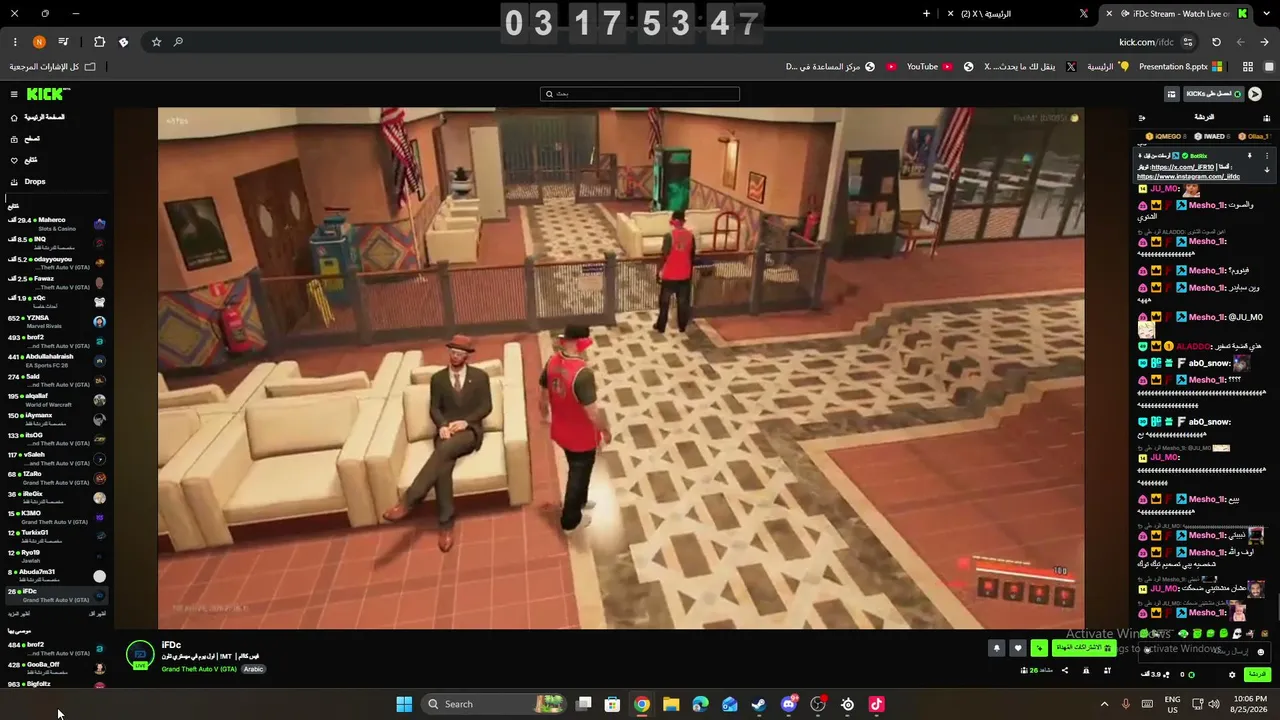Select the Turkix01 sidebar channel
The image size is (1280, 720).
point(56,536)
